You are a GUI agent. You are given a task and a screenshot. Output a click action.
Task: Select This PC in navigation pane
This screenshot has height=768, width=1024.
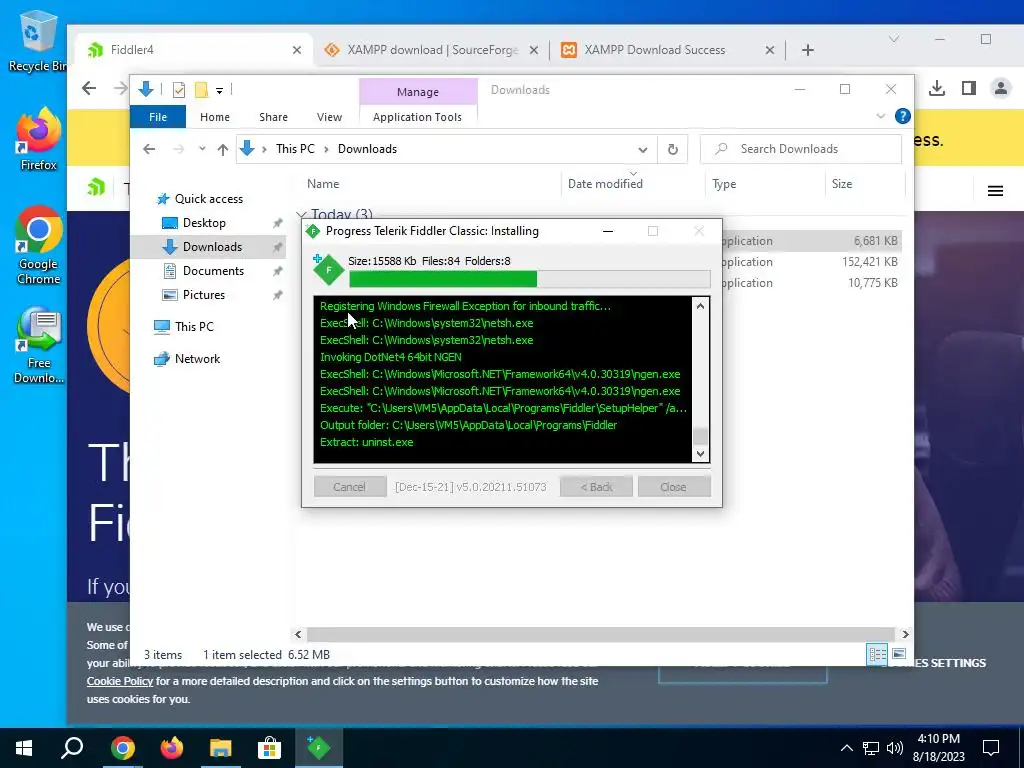point(194,327)
